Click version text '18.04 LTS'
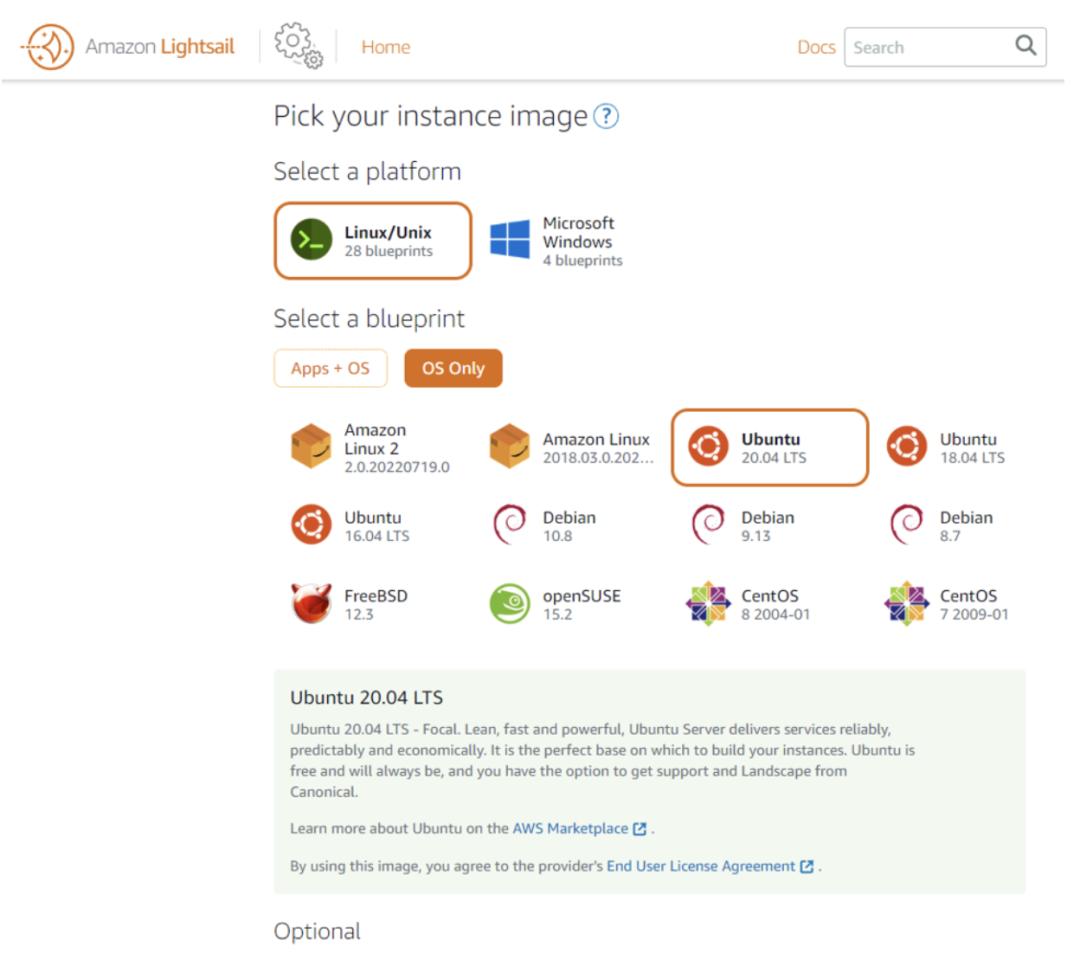 (x=972, y=457)
